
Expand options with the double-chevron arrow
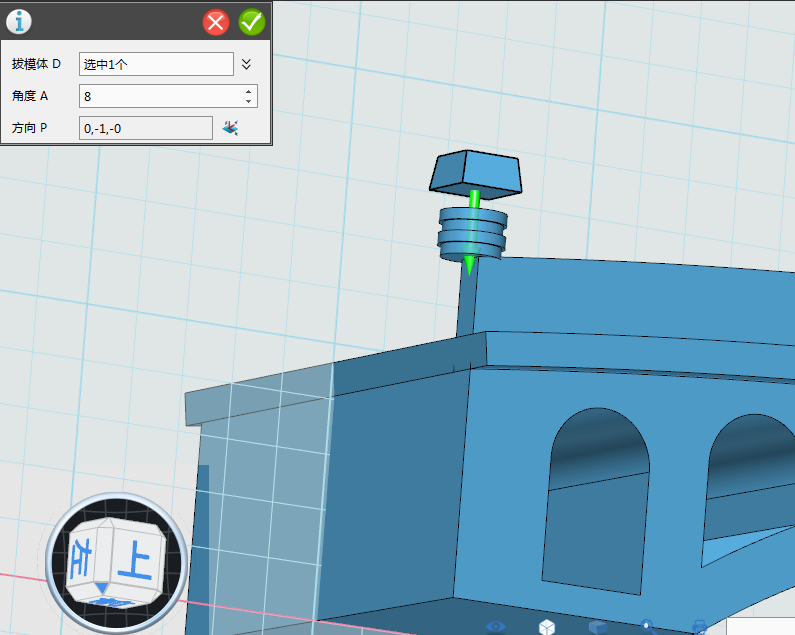click(247, 64)
